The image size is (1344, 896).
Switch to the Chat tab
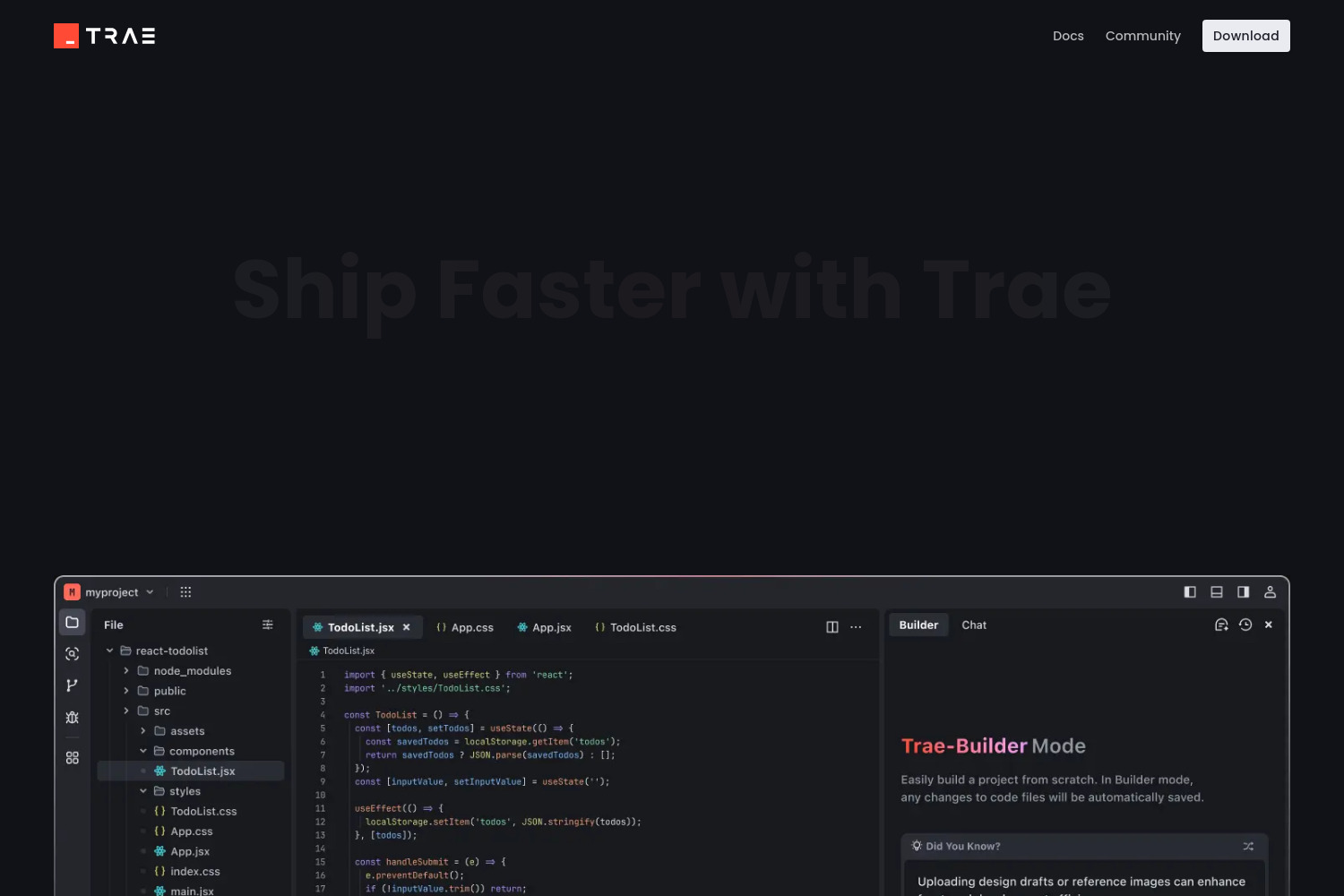tap(974, 625)
